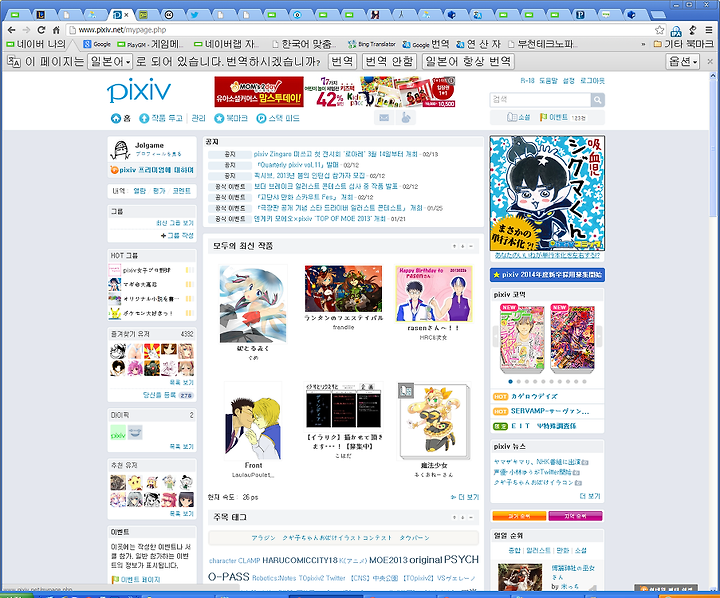Click MOE2013 tag
Image resolution: width=720 pixels, height=598 pixels.
tap(388, 560)
